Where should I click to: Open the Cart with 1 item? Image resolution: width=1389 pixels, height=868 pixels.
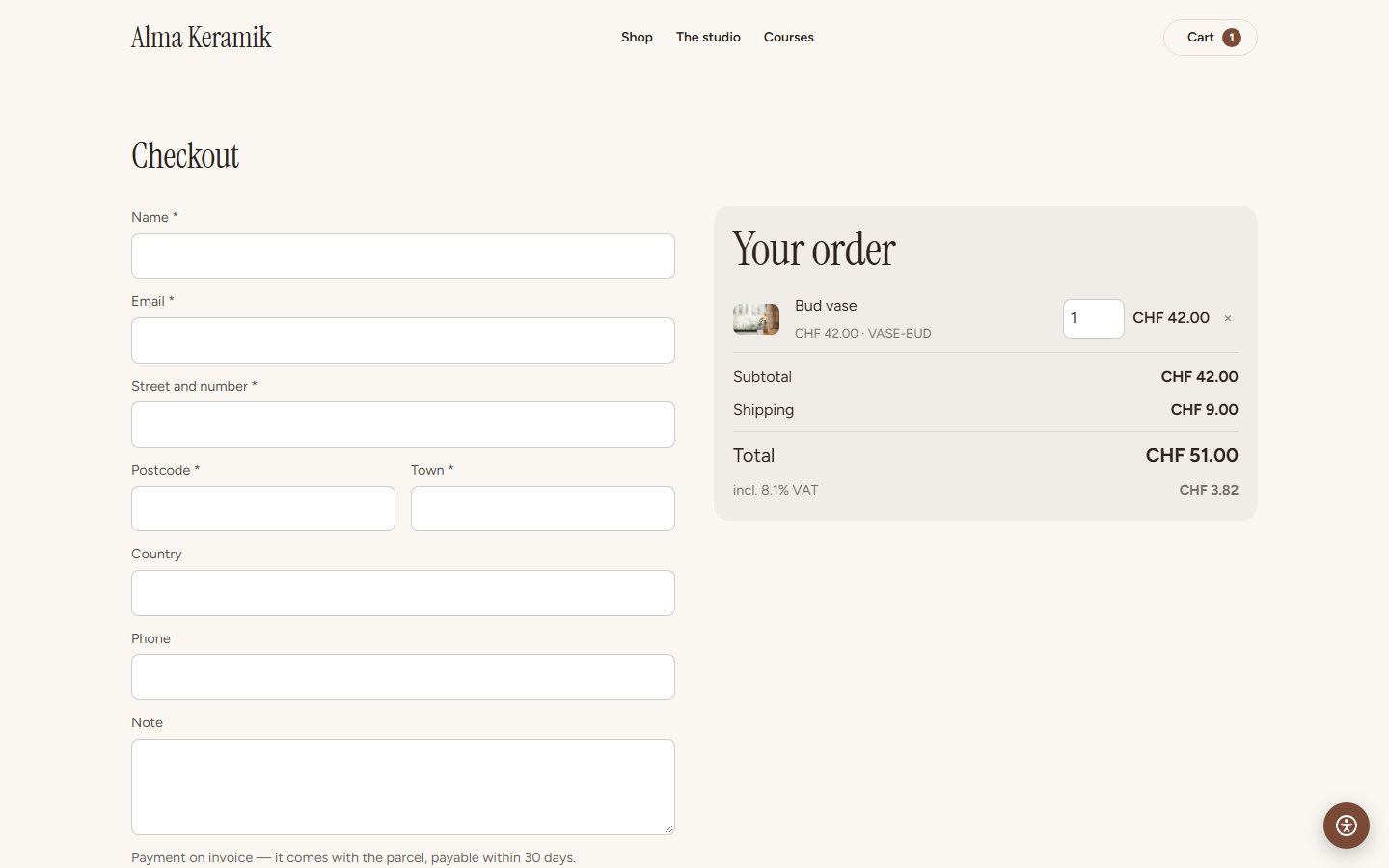tap(1210, 38)
